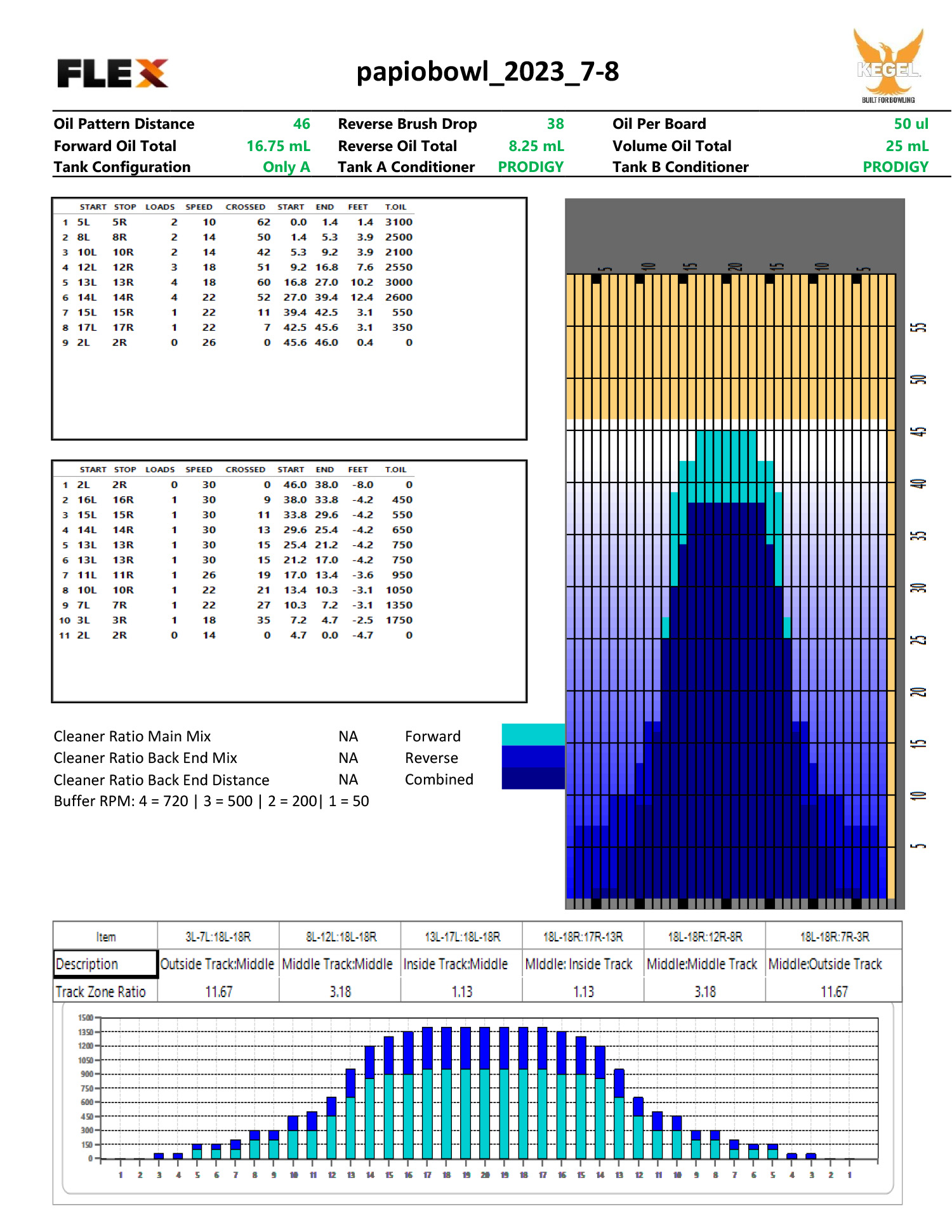This screenshot has height=1232, width=952.
Task: Click the Oil Pattern Distance value 46
Action: [x=301, y=124]
